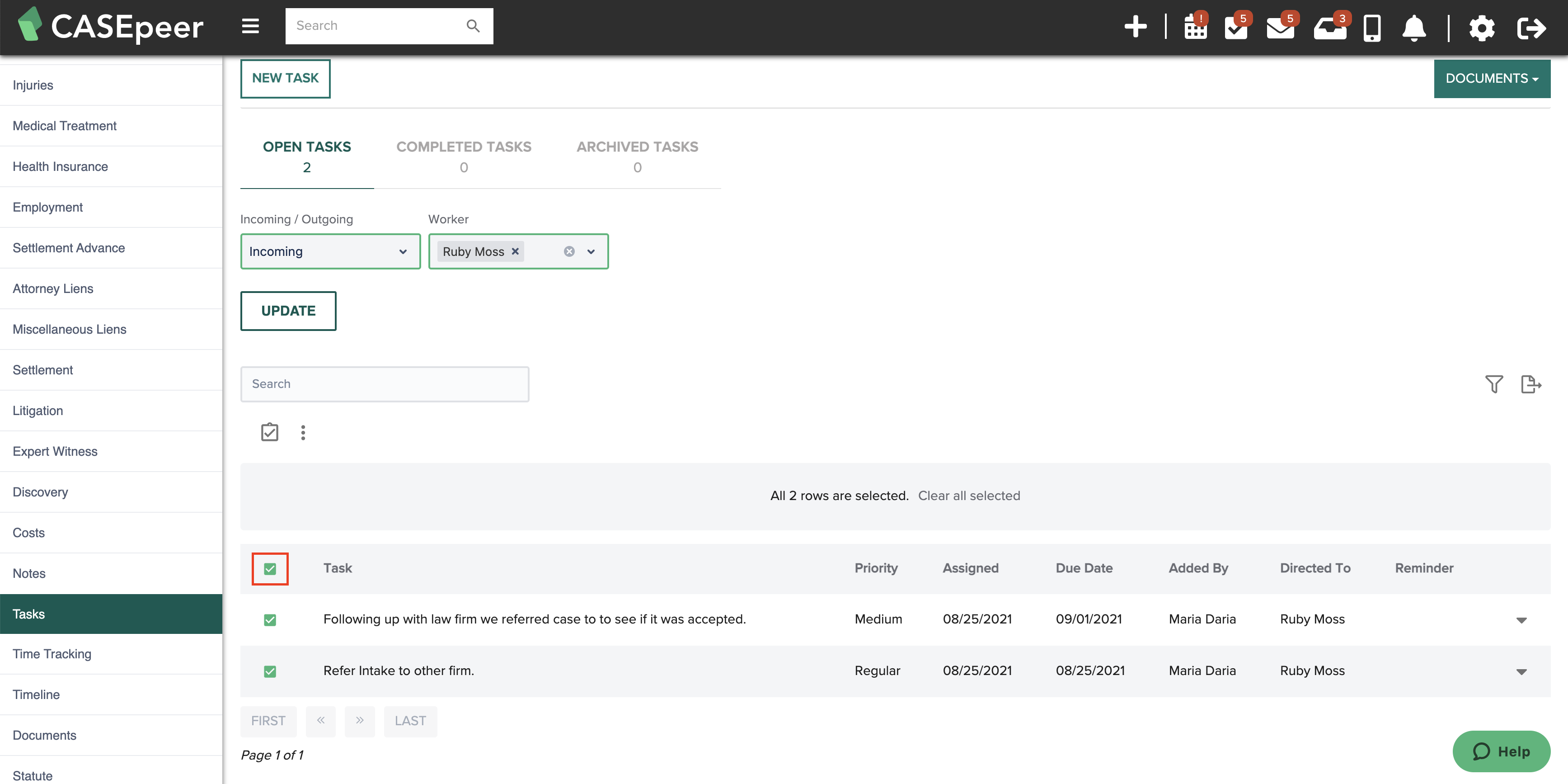The image size is (1568, 784).
Task: Click the new task creation plus icon
Action: tap(1135, 25)
